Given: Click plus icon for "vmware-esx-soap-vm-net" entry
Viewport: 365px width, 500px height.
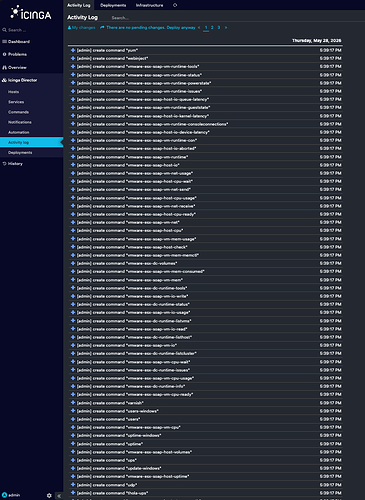Looking at the screenshot, I should coord(73,222).
